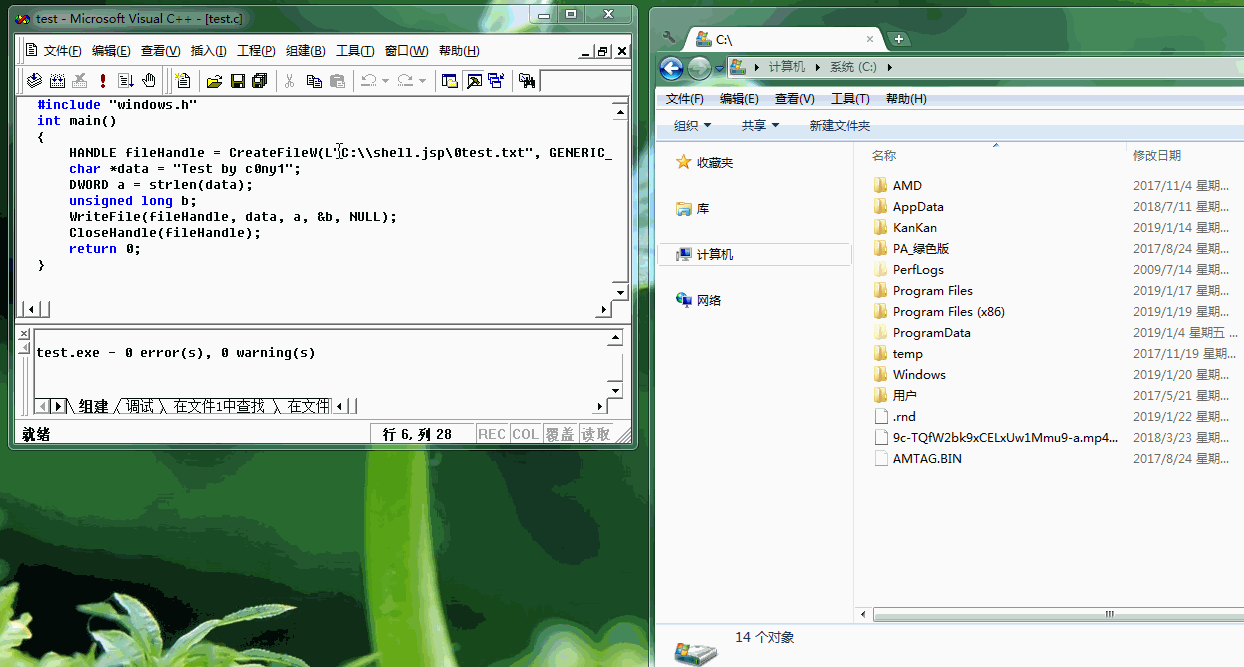Open the 工程(P) menu in Visual C++
This screenshot has width=1244, height=667.
click(256, 51)
